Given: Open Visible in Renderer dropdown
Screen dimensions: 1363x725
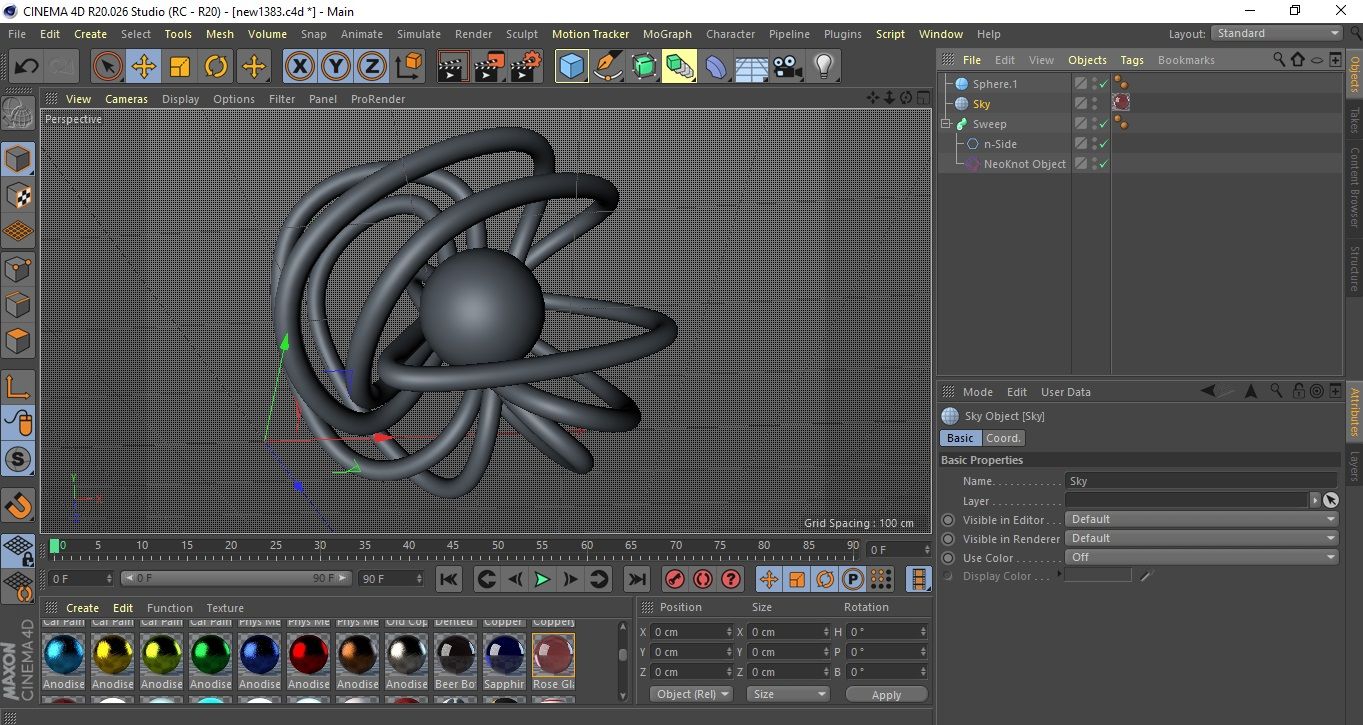Looking at the screenshot, I should coord(1202,538).
